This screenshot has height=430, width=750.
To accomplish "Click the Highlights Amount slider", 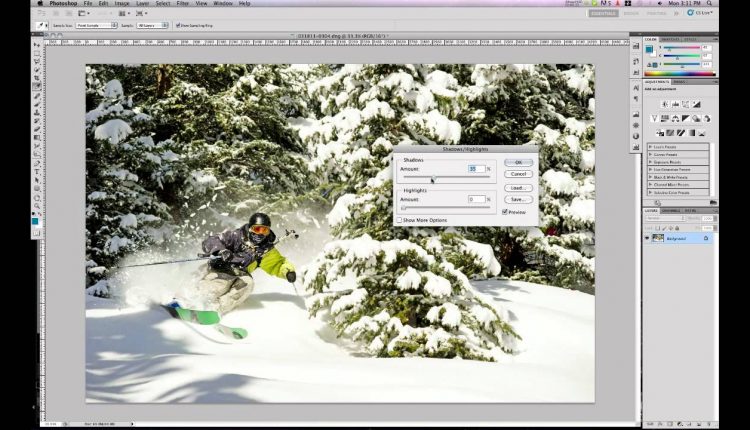I will tap(447, 208).
